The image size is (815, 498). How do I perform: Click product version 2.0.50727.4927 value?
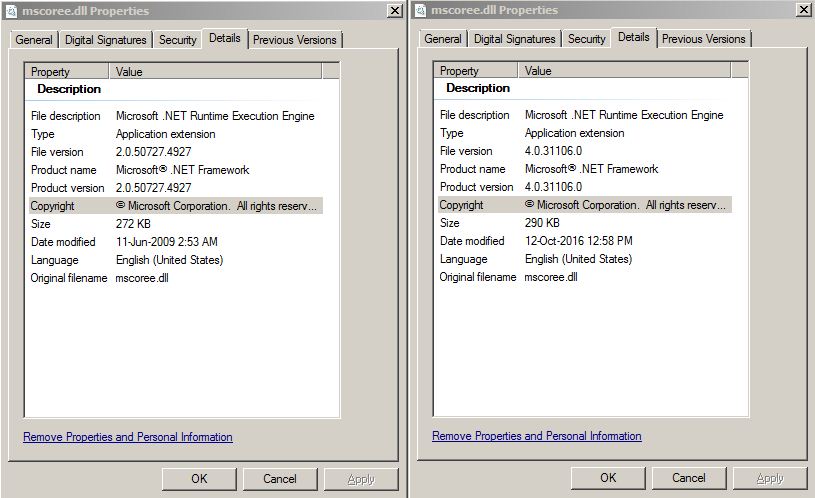click(x=153, y=188)
